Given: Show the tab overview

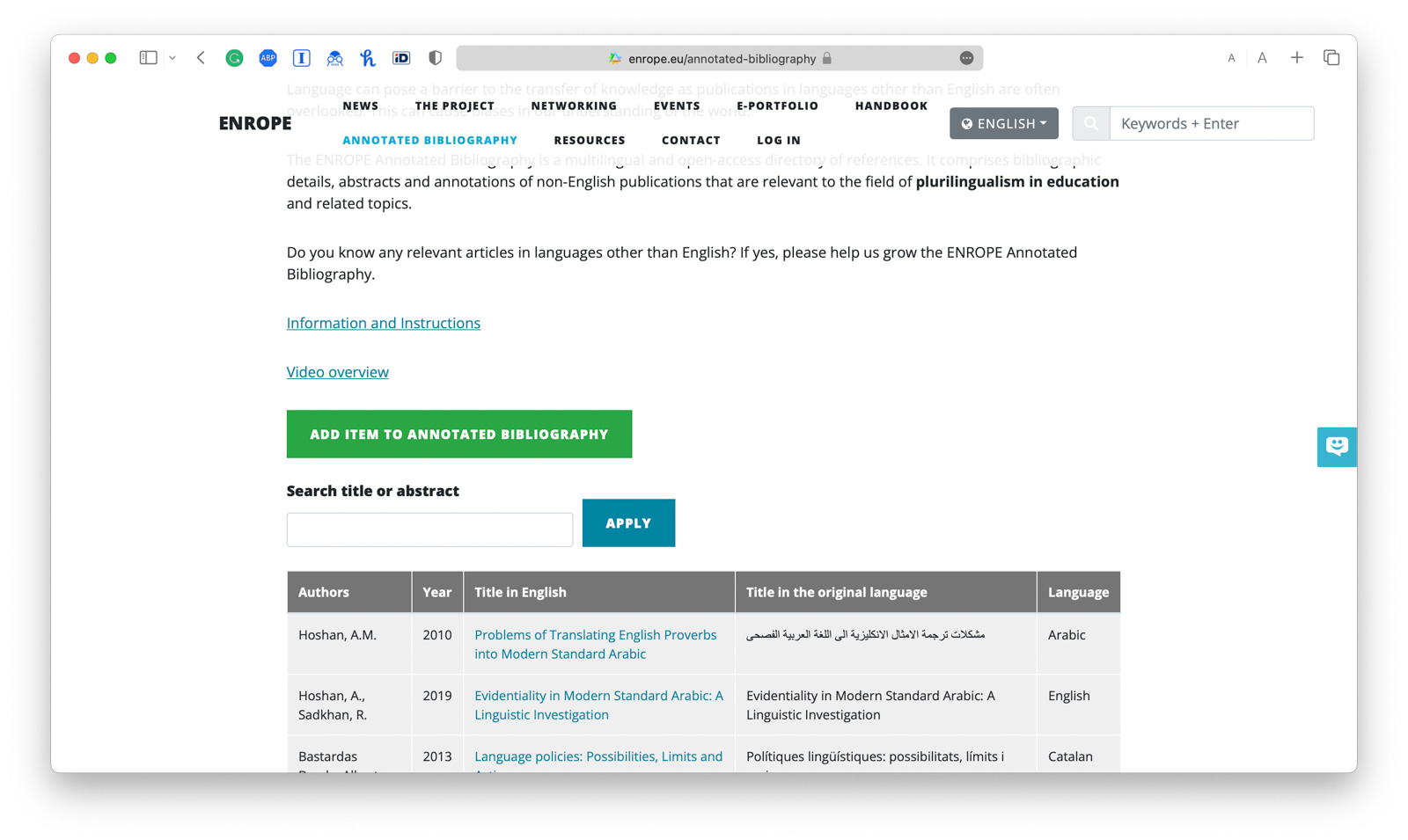Looking at the screenshot, I should [x=1331, y=58].
